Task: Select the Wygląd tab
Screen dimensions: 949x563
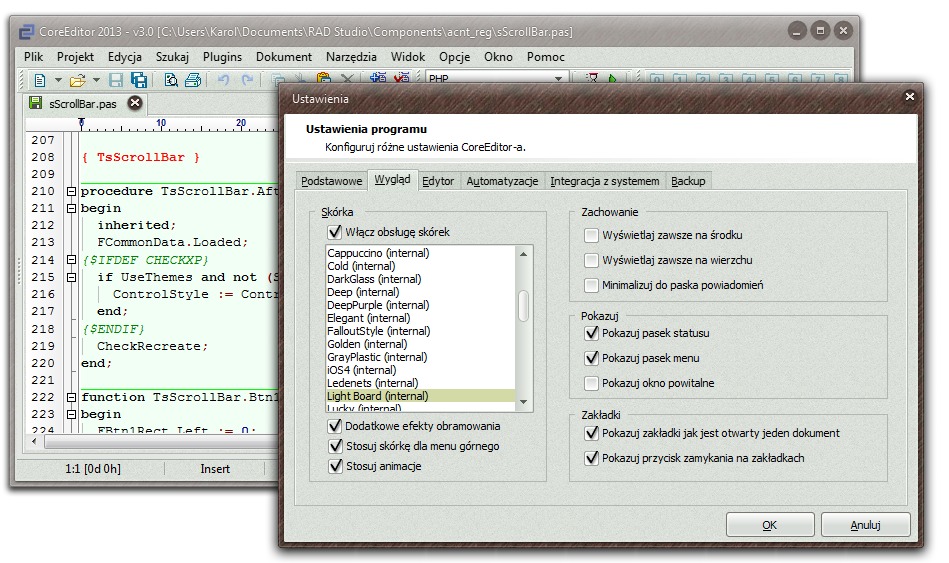Action: click(x=392, y=179)
